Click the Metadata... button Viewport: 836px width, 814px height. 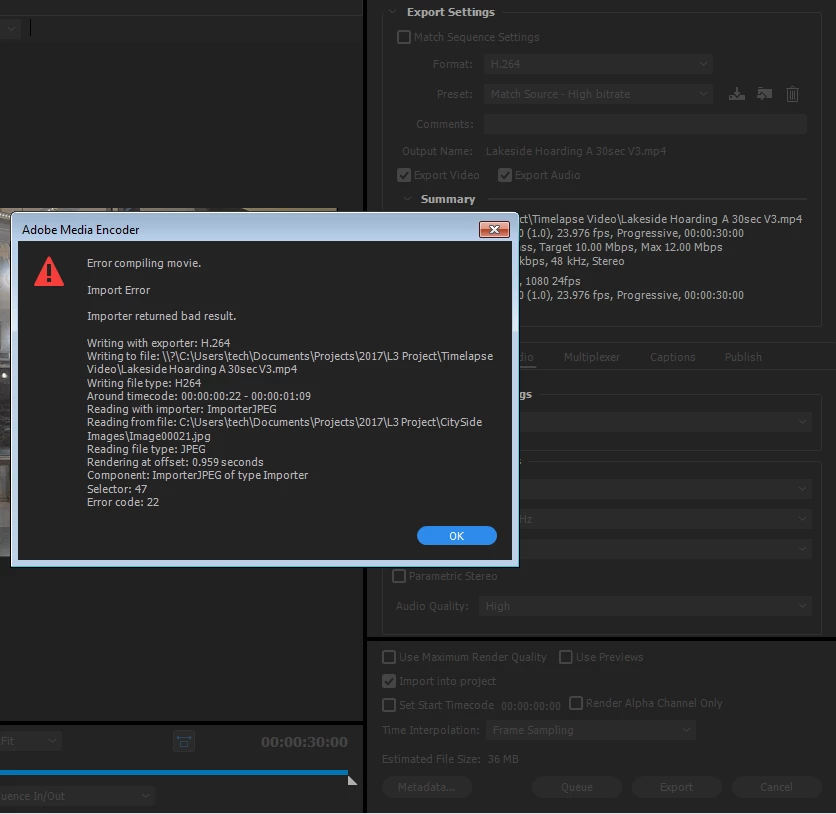(427, 787)
